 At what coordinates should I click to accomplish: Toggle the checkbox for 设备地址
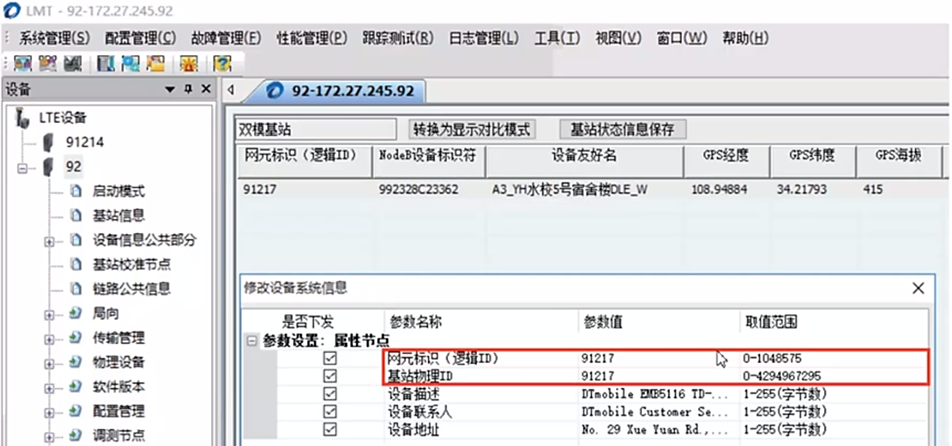coord(330,430)
